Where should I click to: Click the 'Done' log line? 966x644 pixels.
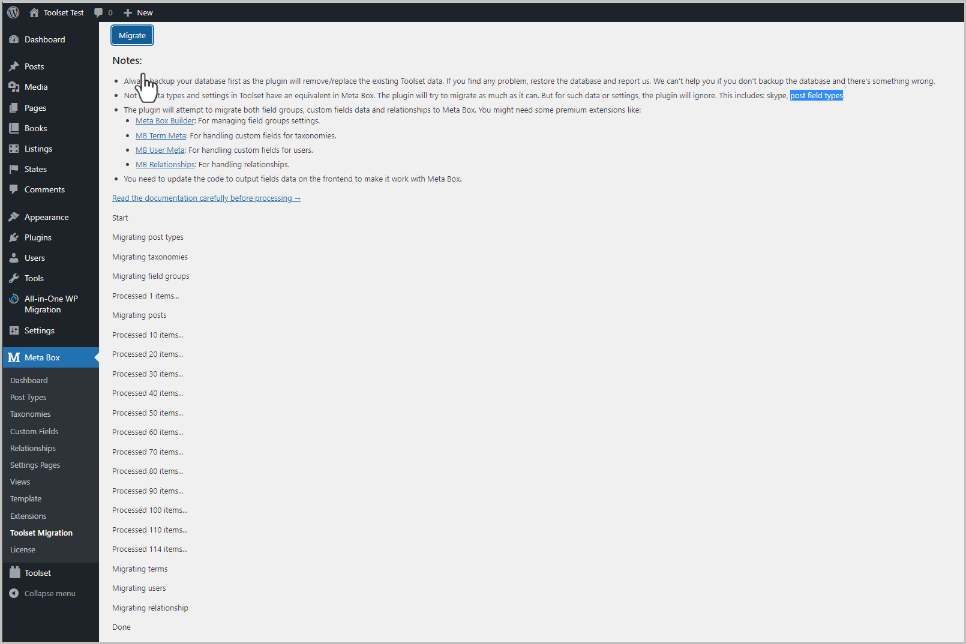[x=121, y=627]
